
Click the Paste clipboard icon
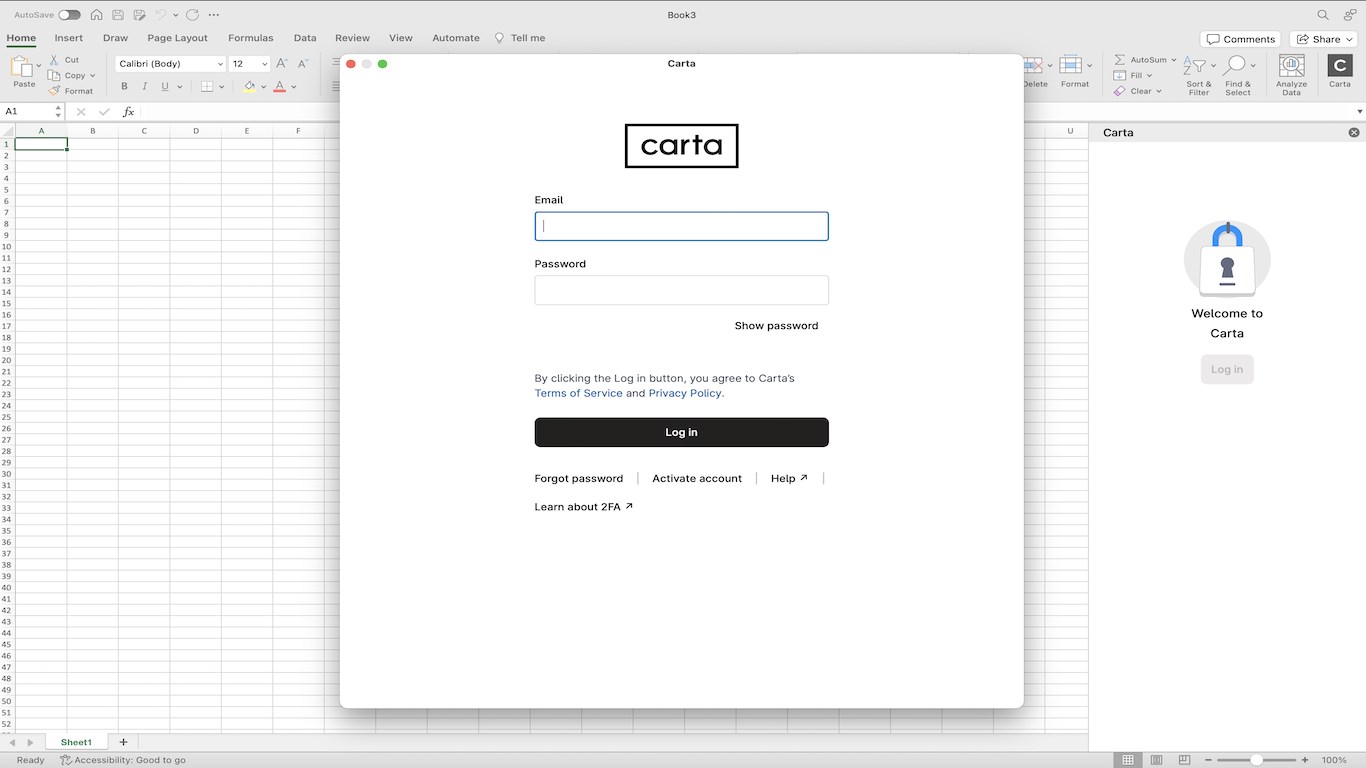22,67
